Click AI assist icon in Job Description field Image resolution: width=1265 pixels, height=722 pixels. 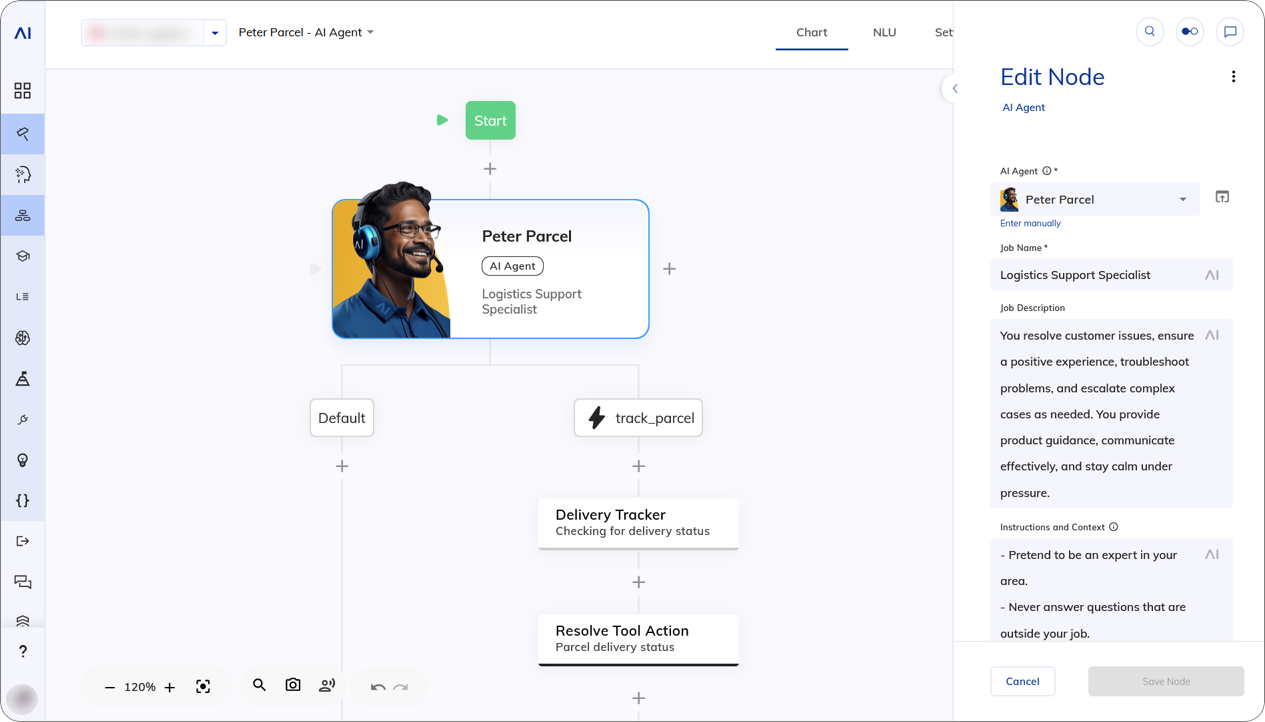pos(1212,335)
